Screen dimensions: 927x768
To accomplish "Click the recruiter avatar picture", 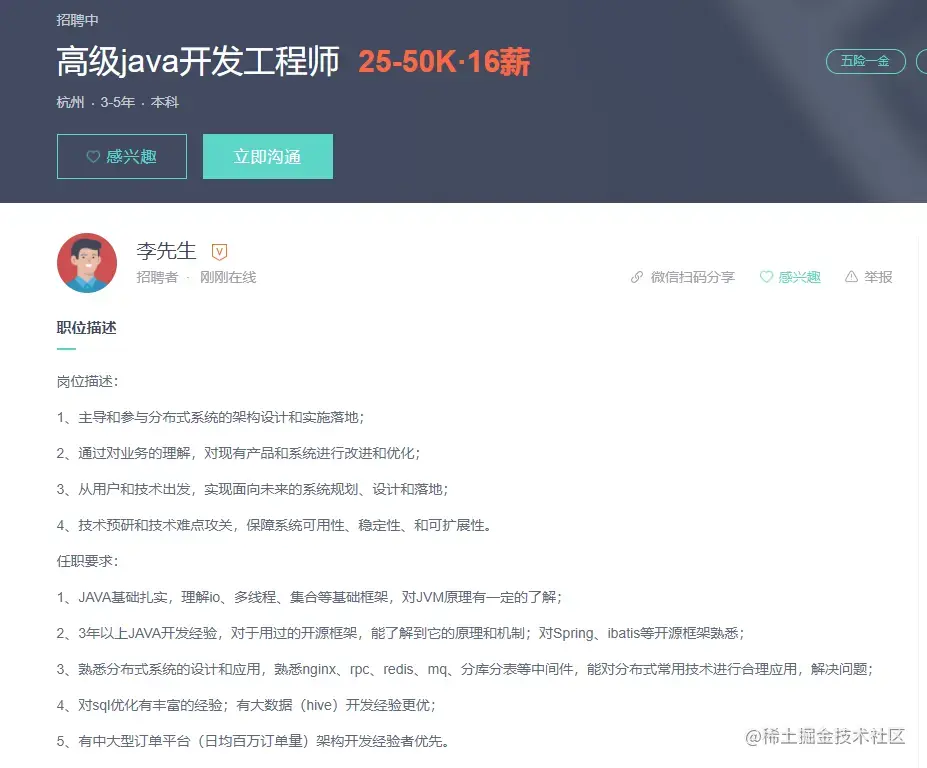I will [x=87, y=263].
